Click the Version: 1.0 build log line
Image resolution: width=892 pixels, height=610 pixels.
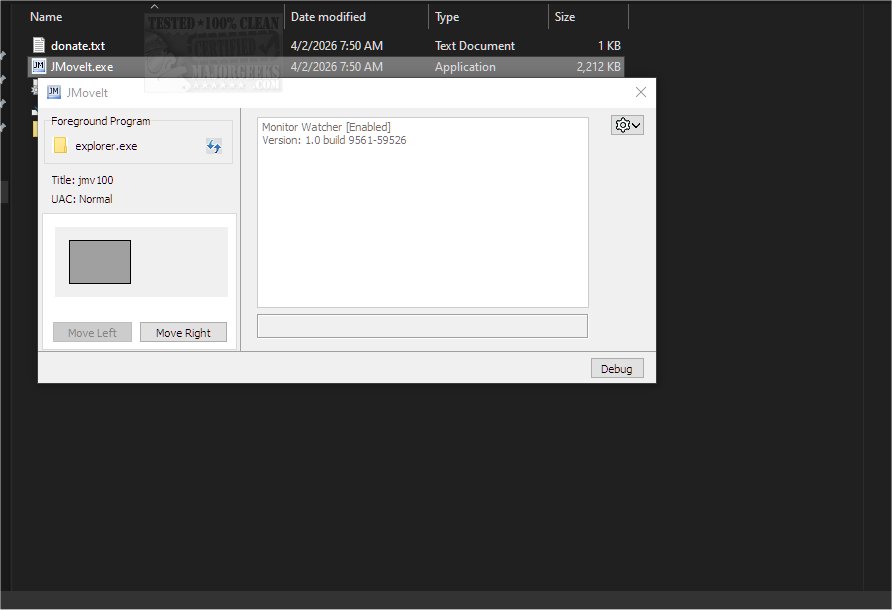click(x=334, y=140)
